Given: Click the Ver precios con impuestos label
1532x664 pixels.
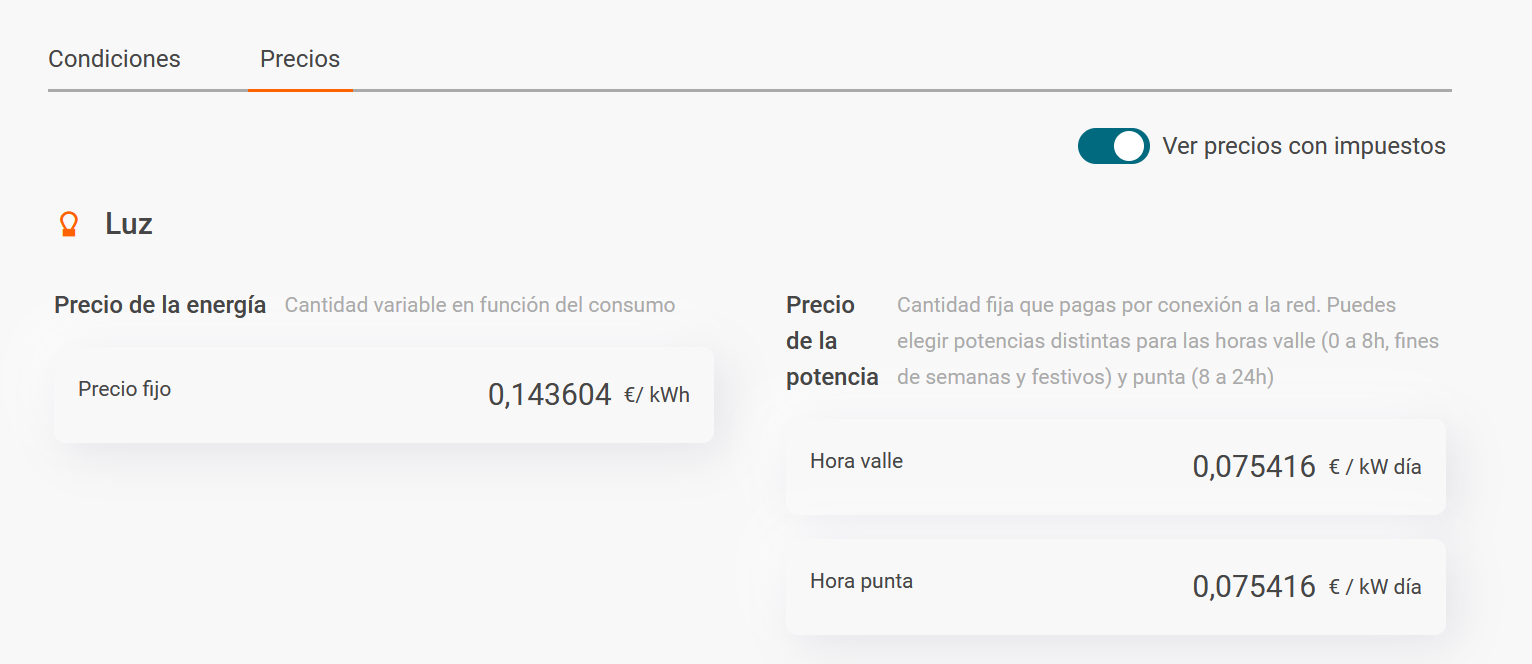Looking at the screenshot, I should tap(1304, 146).
